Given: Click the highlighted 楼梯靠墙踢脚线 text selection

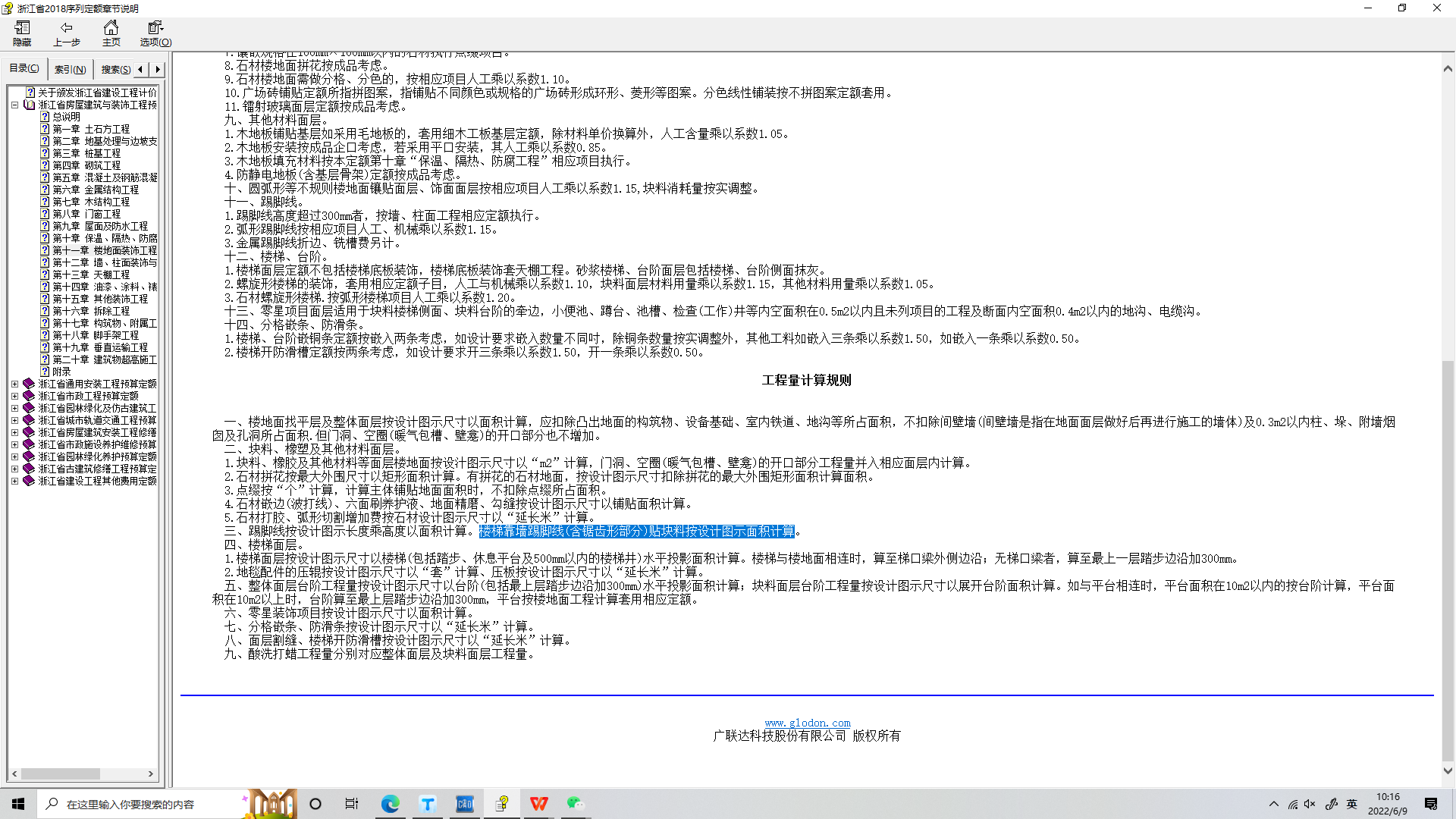Looking at the screenshot, I should pyautogui.click(x=637, y=531).
